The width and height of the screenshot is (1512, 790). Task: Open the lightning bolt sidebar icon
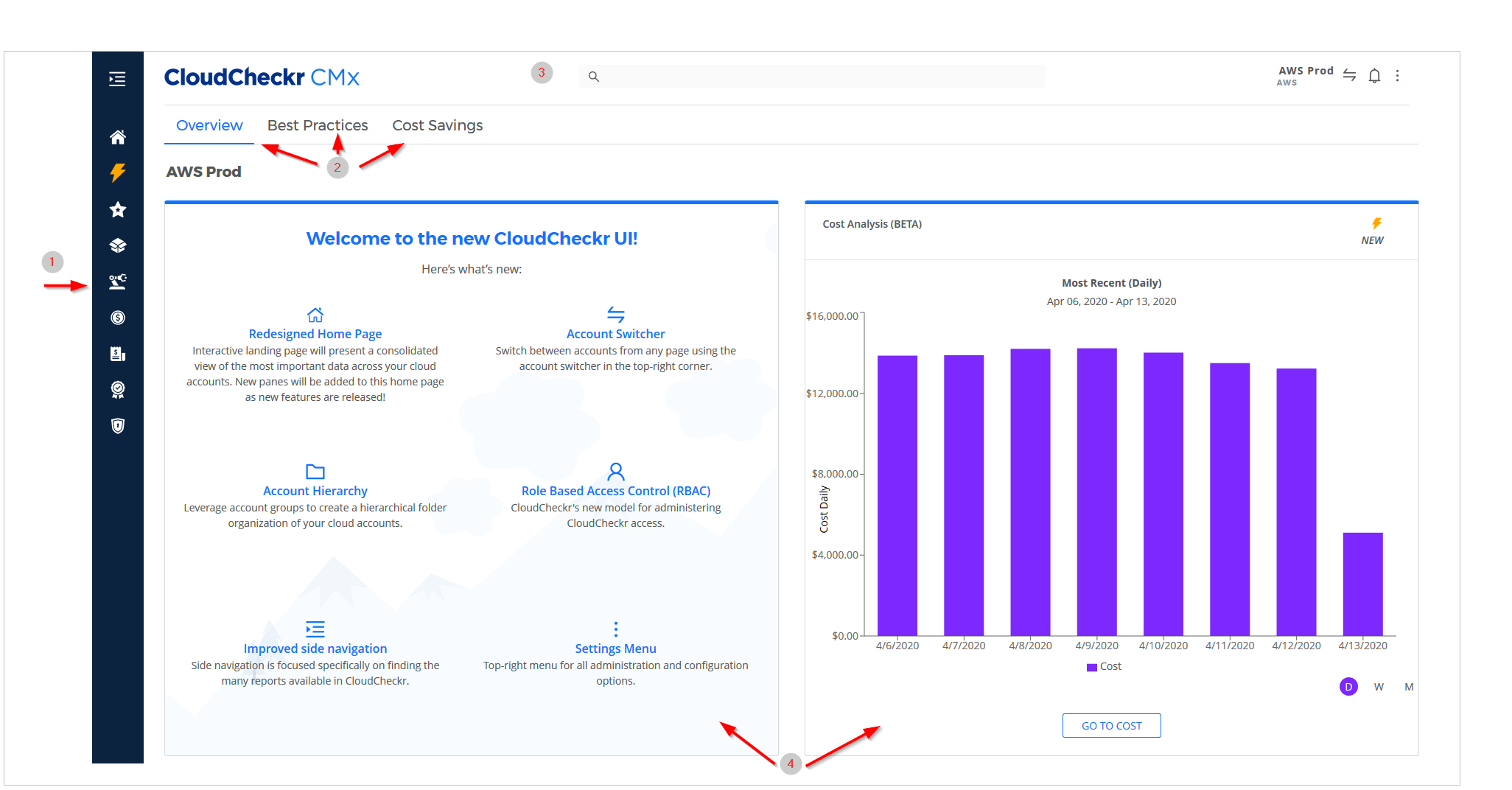[x=117, y=173]
